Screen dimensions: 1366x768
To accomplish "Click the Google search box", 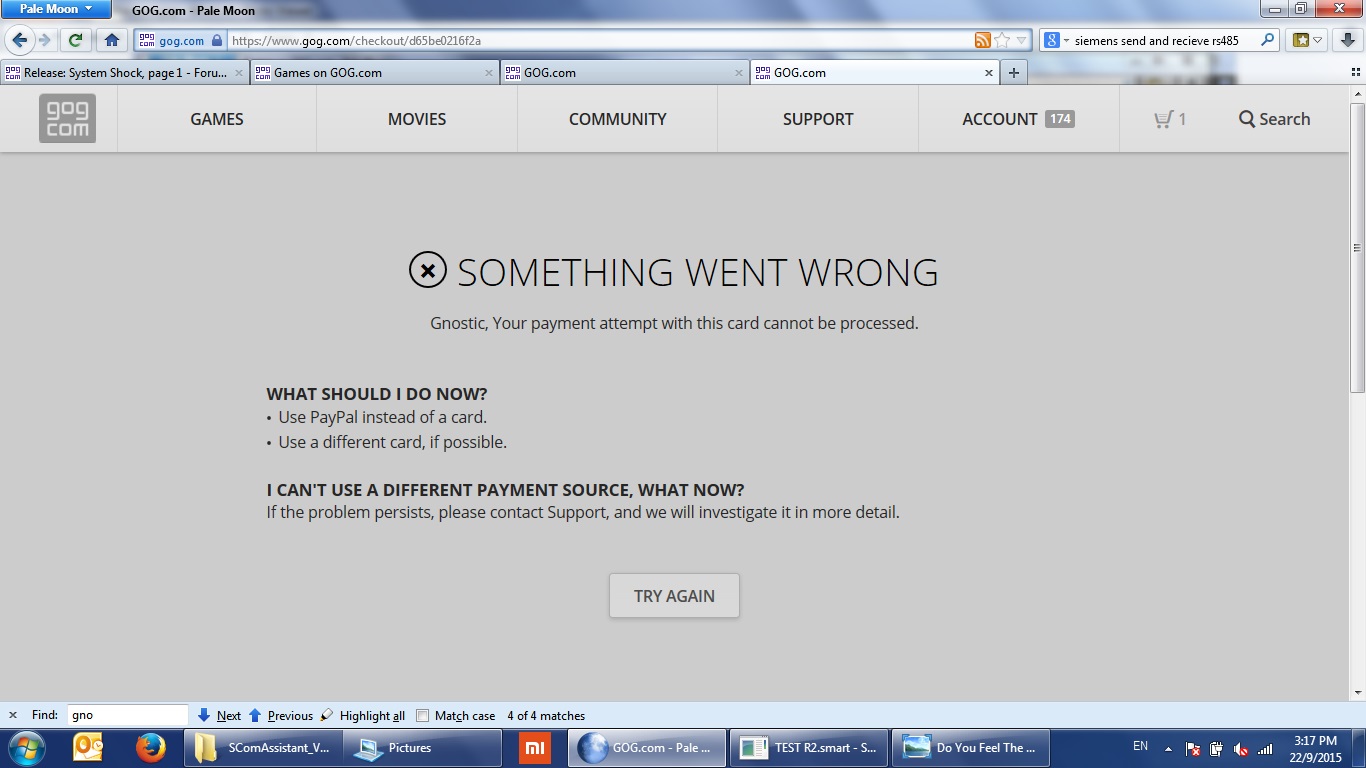I will click(1165, 41).
